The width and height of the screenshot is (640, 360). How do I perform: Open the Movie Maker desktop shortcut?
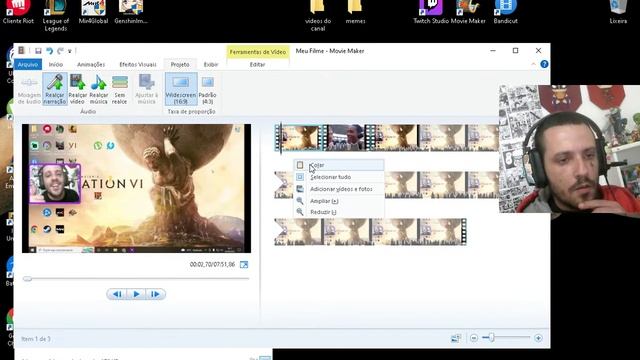[468, 12]
